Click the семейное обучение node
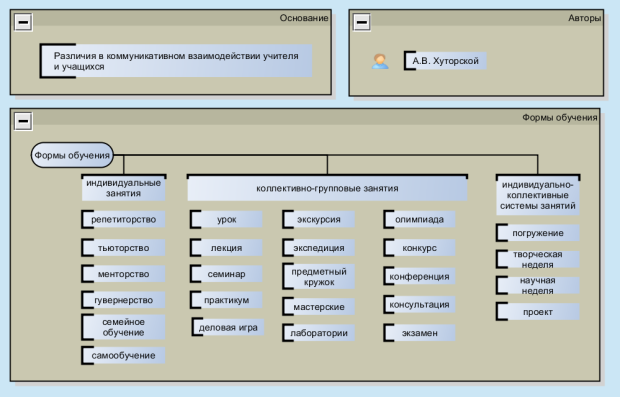The height and width of the screenshot is (397, 620). click(123, 327)
